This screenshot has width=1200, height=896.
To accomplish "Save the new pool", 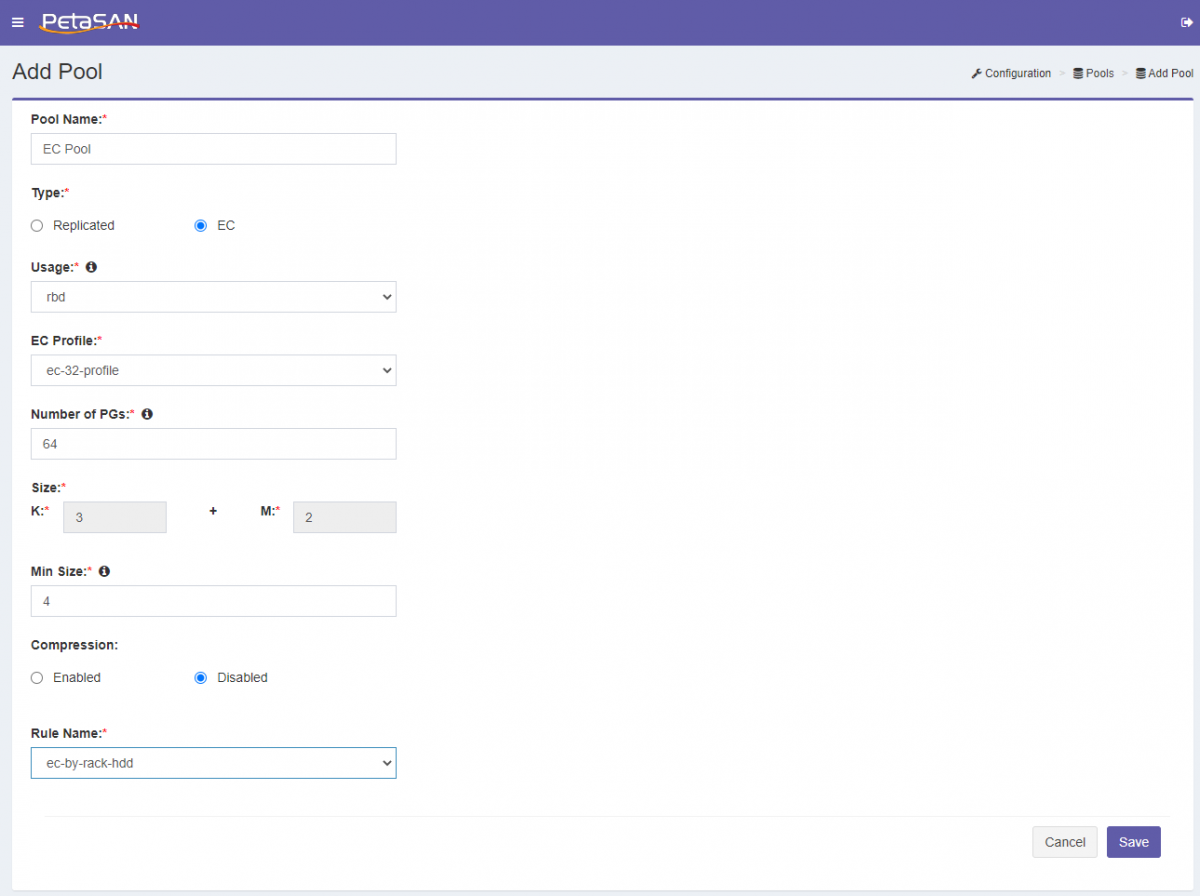I will click(x=1134, y=842).
